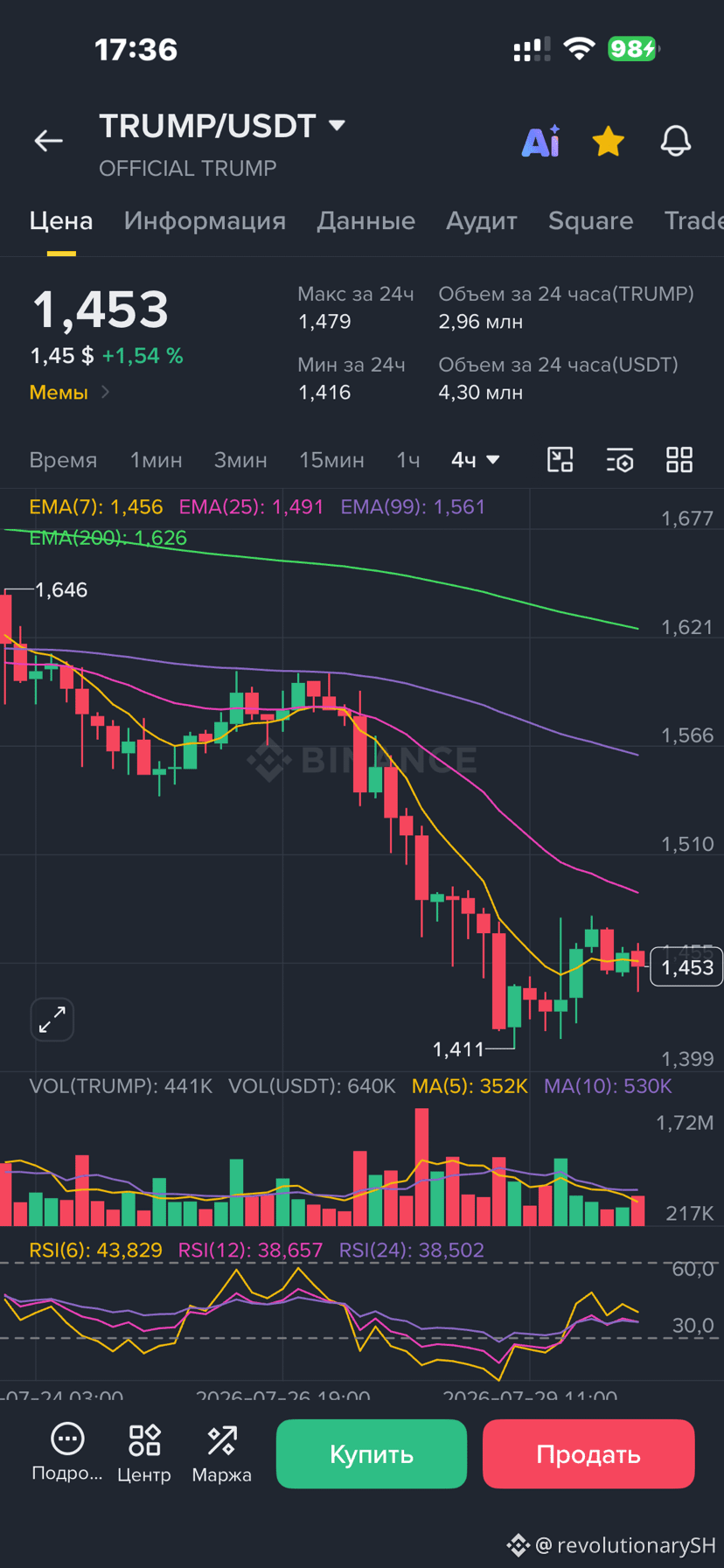This screenshot has height=1568, width=724.
Task: Open the chart indicator settings icon
Action: (620, 460)
